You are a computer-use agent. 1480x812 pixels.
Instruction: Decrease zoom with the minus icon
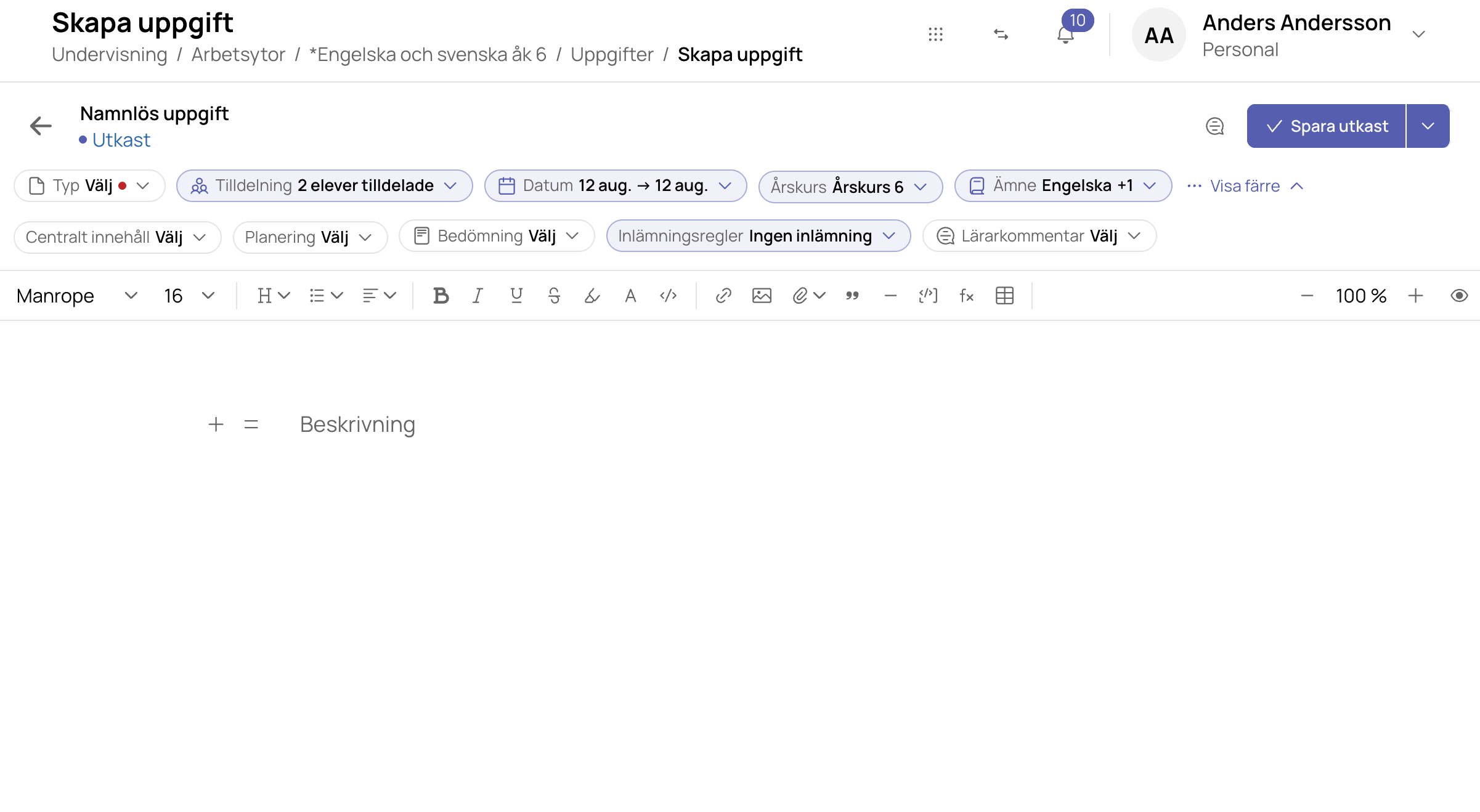pyautogui.click(x=1307, y=296)
